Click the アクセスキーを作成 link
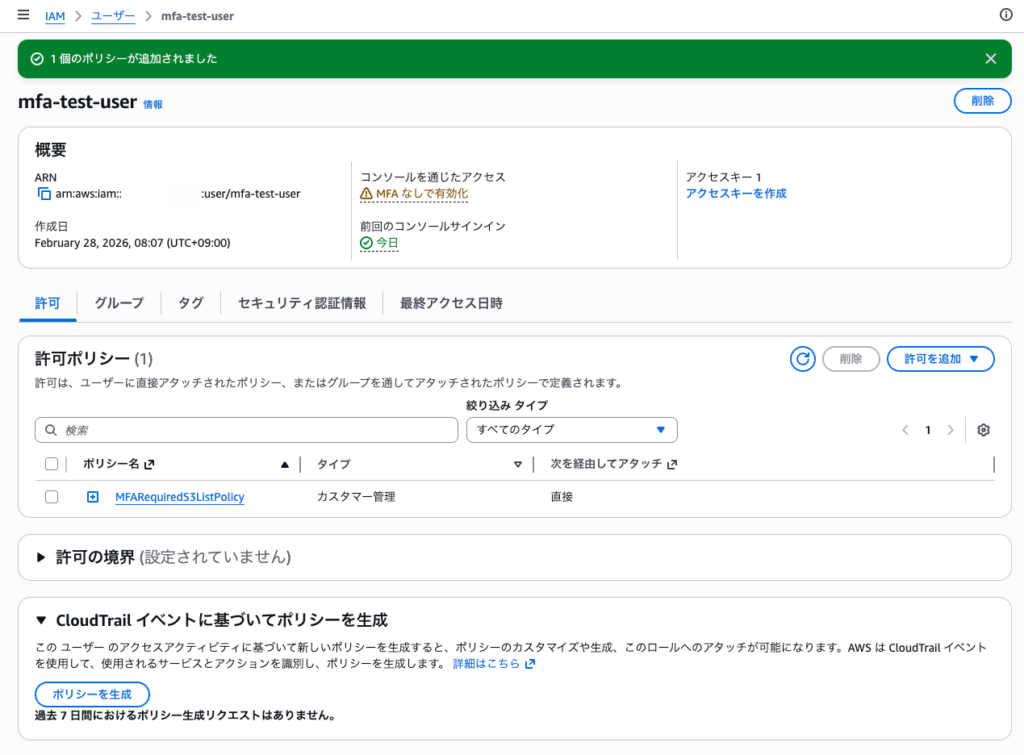 pos(735,193)
